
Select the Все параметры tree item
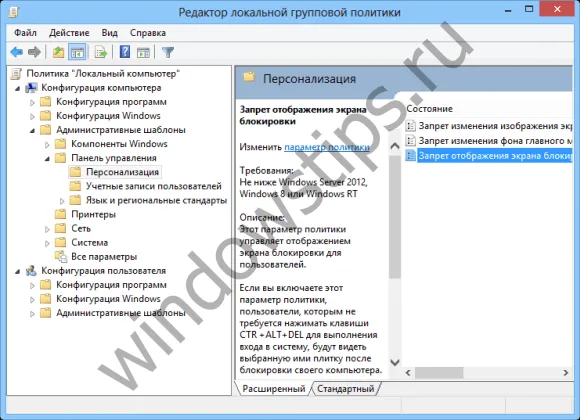104,256
